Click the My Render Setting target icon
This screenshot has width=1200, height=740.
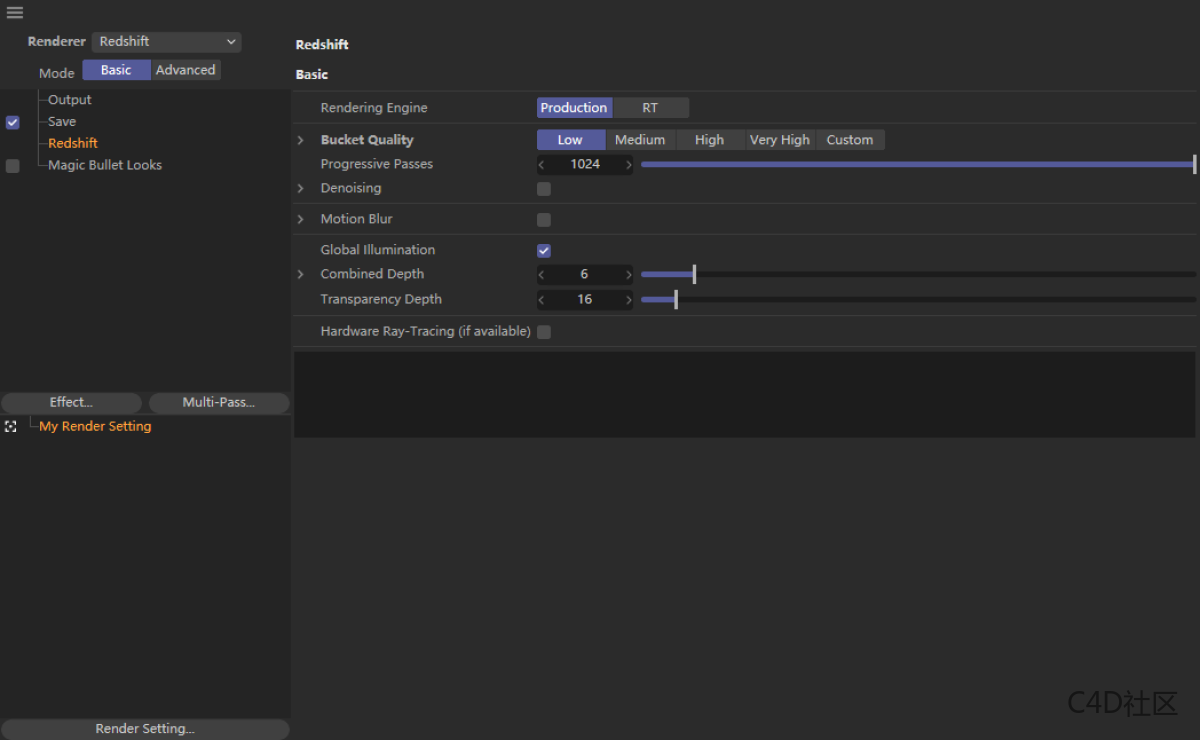(11, 426)
